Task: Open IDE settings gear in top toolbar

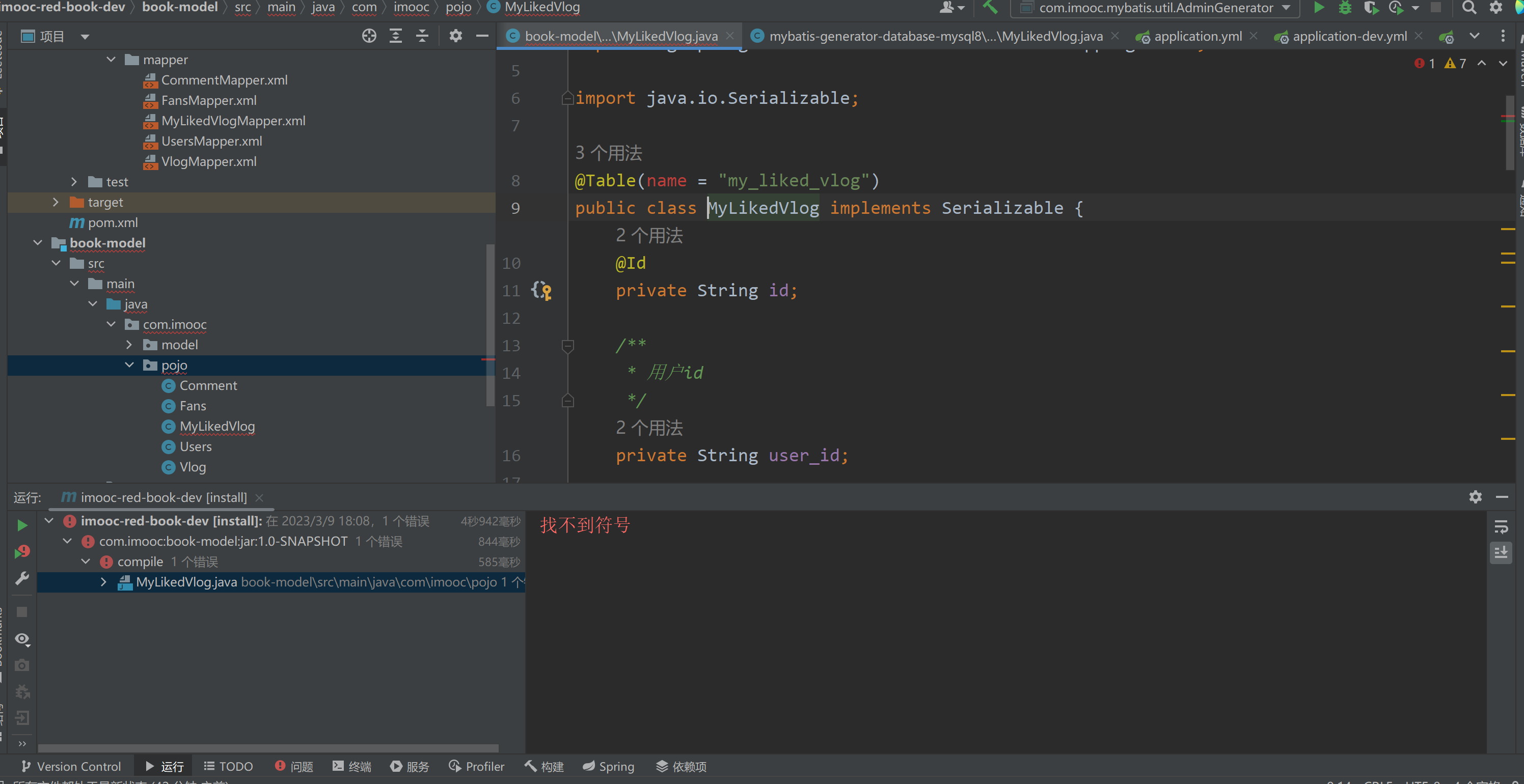Action: pyautogui.click(x=1495, y=8)
